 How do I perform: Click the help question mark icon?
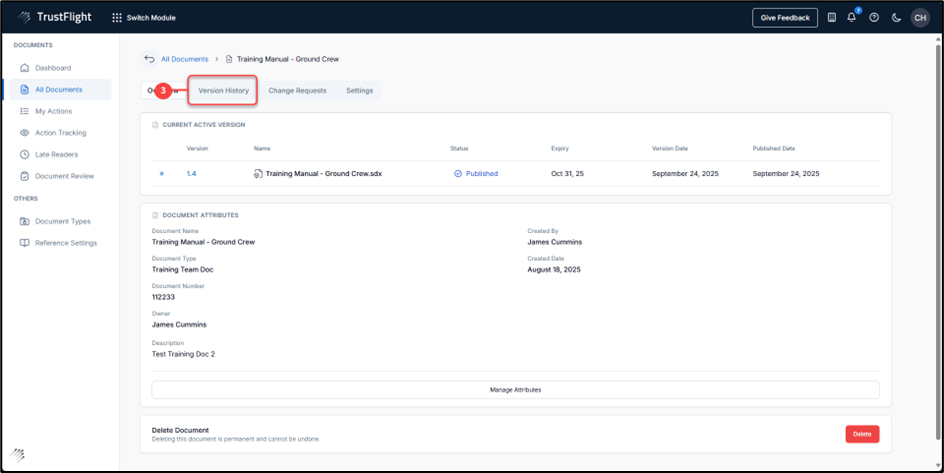point(874,18)
